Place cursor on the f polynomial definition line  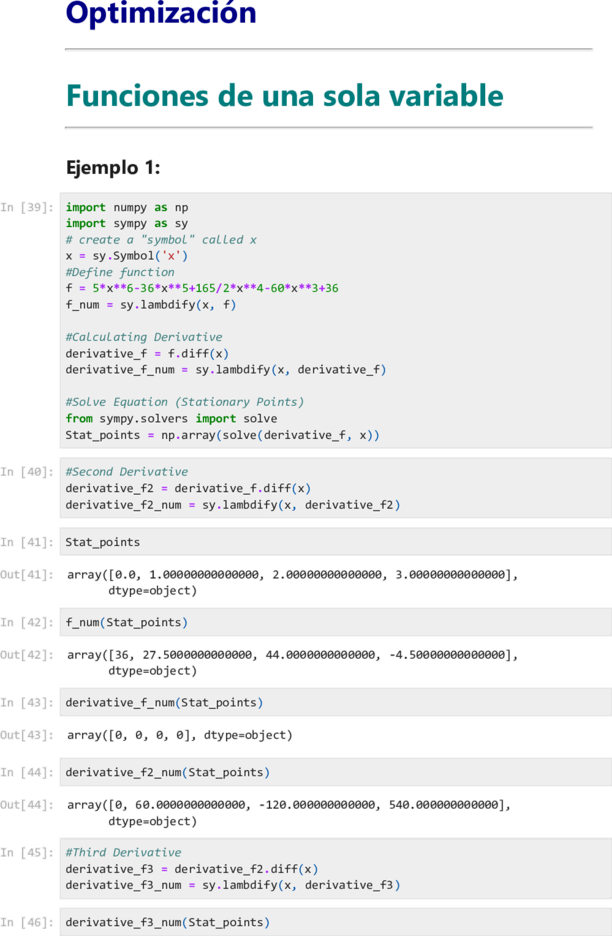(x=202, y=288)
